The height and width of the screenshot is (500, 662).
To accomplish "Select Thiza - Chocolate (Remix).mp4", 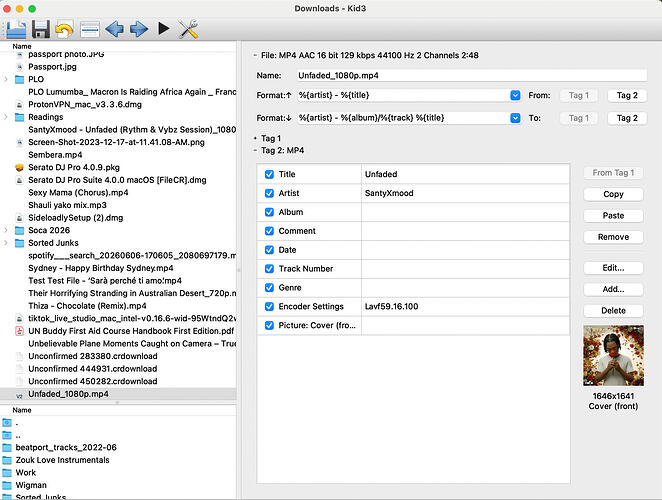I will [87, 306].
